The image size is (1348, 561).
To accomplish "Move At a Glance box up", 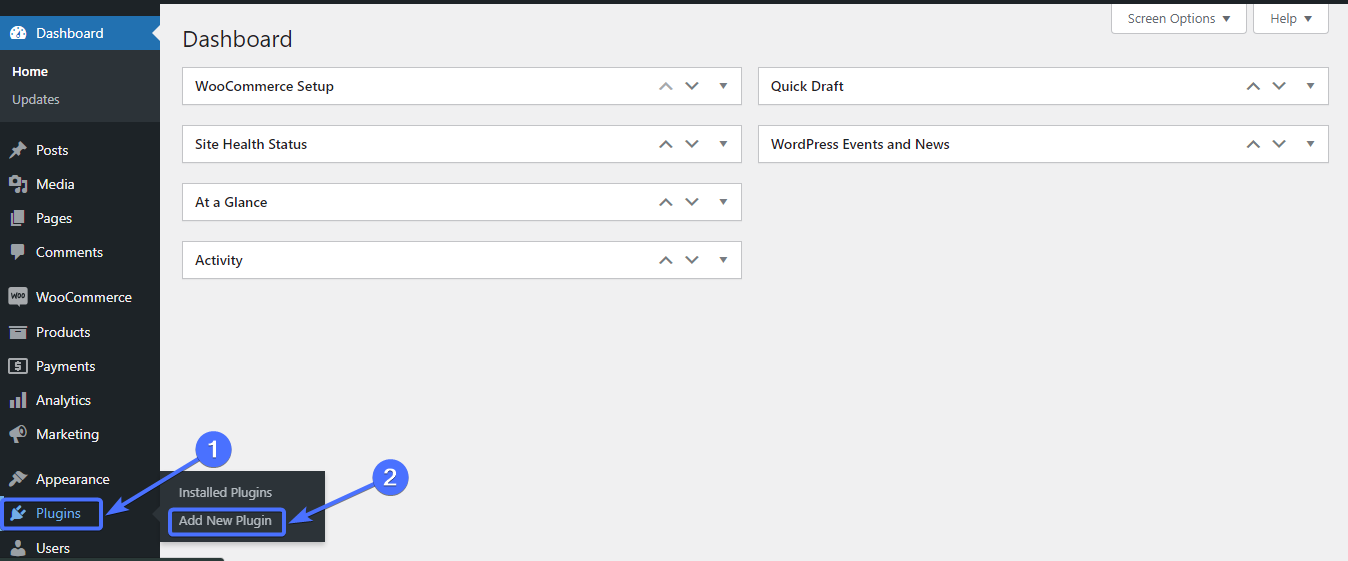I will 666,202.
